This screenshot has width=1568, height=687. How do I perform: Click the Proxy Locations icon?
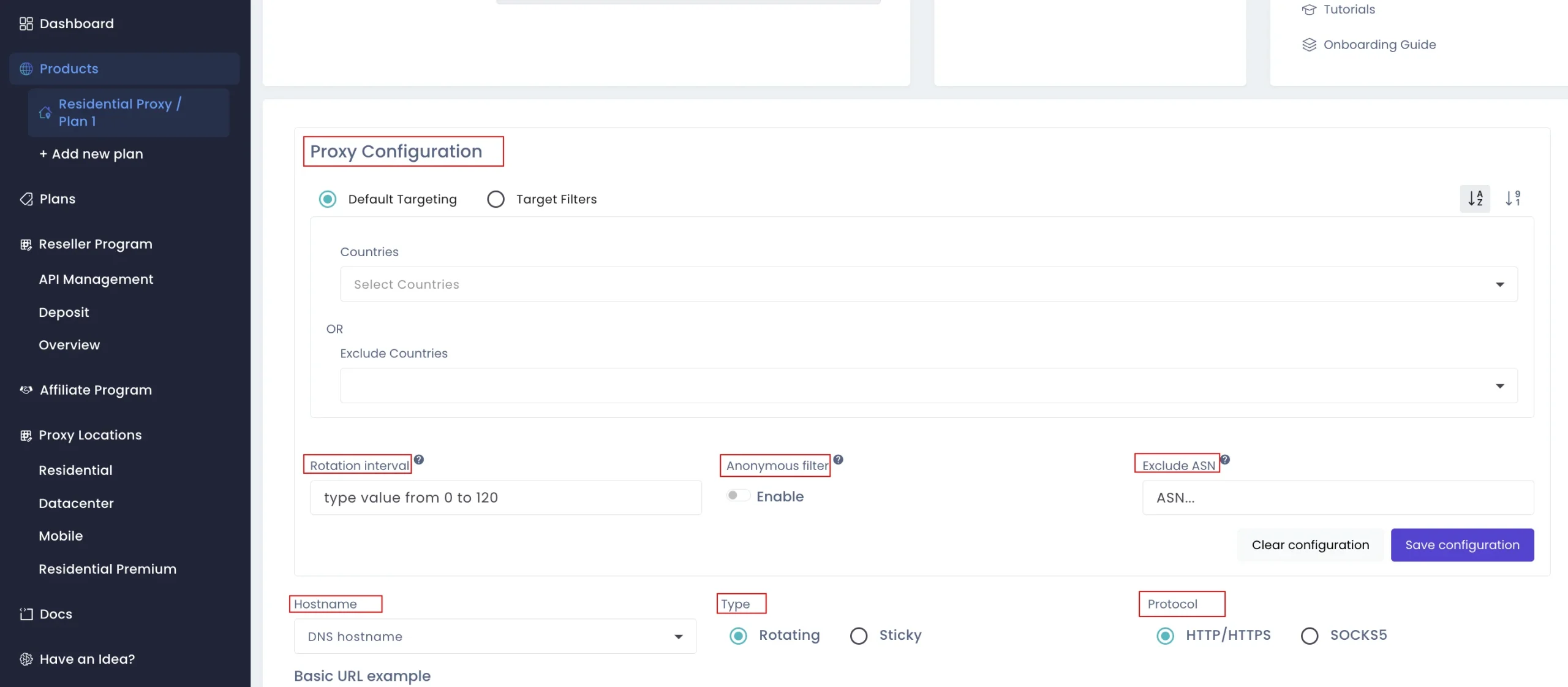(x=26, y=435)
